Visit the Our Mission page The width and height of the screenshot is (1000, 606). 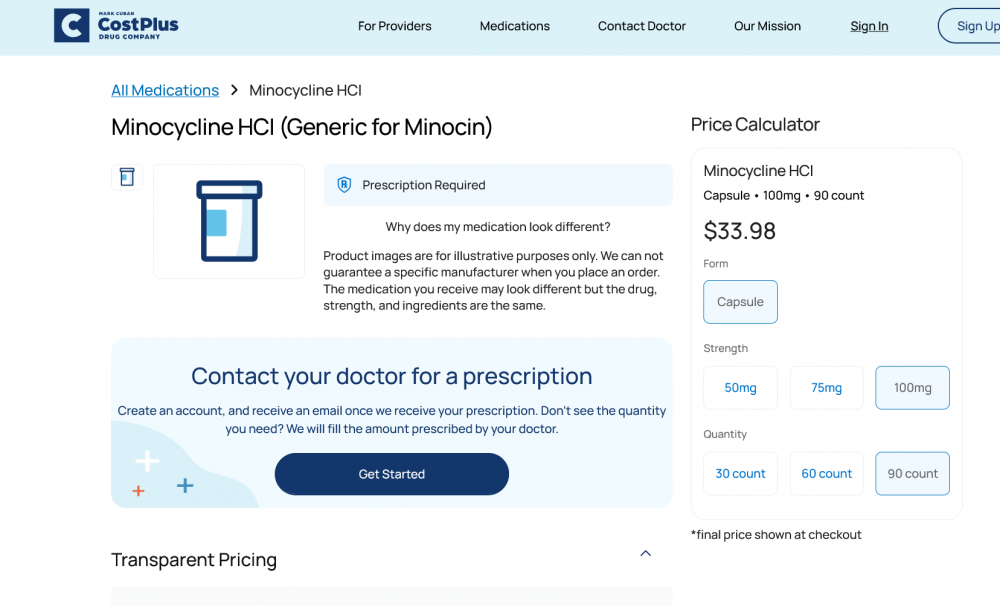(767, 26)
